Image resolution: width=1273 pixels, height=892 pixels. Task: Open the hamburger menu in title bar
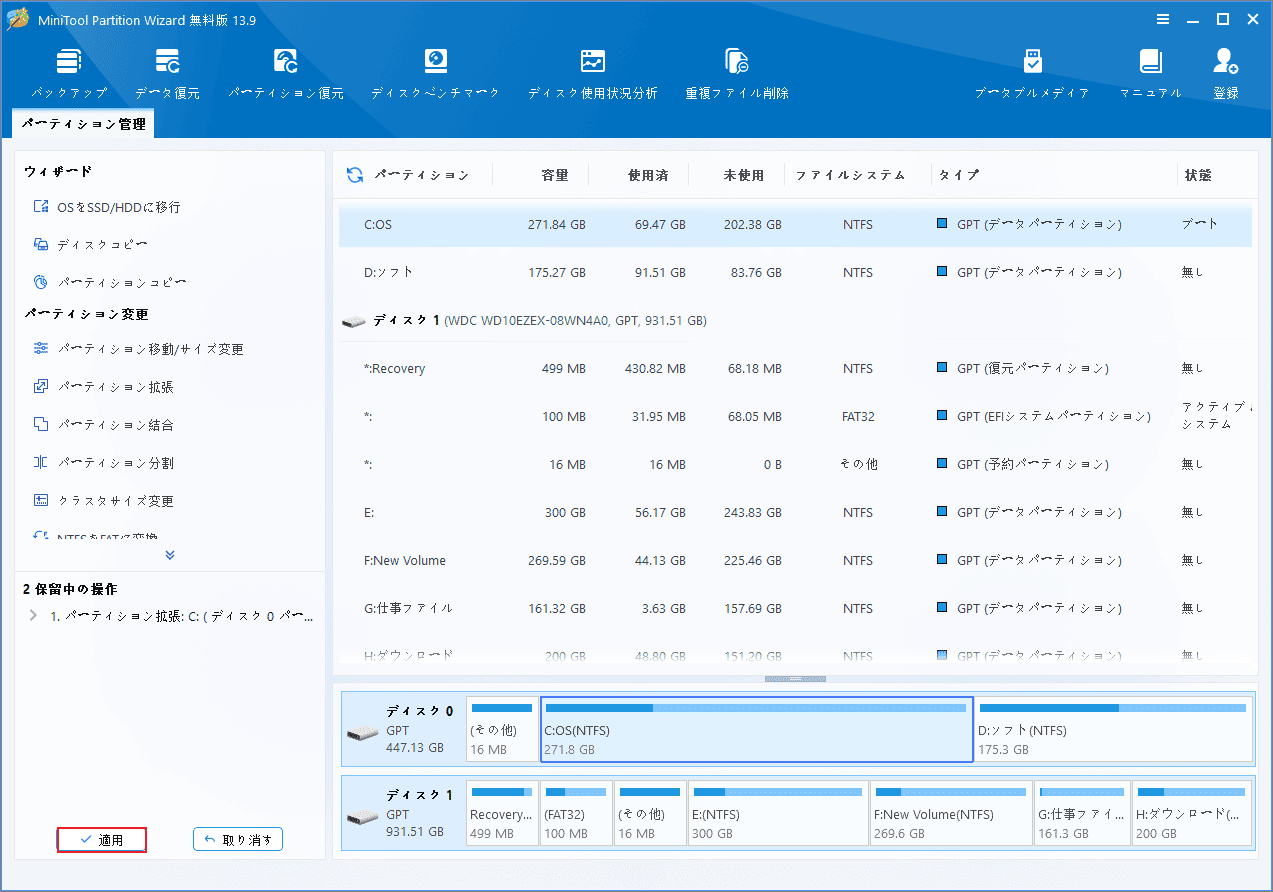[x=1163, y=19]
